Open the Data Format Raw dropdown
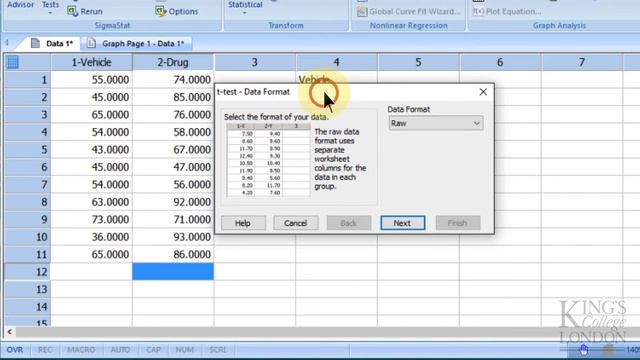Image resolution: width=640 pixels, height=360 pixels. (x=436, y=123)
